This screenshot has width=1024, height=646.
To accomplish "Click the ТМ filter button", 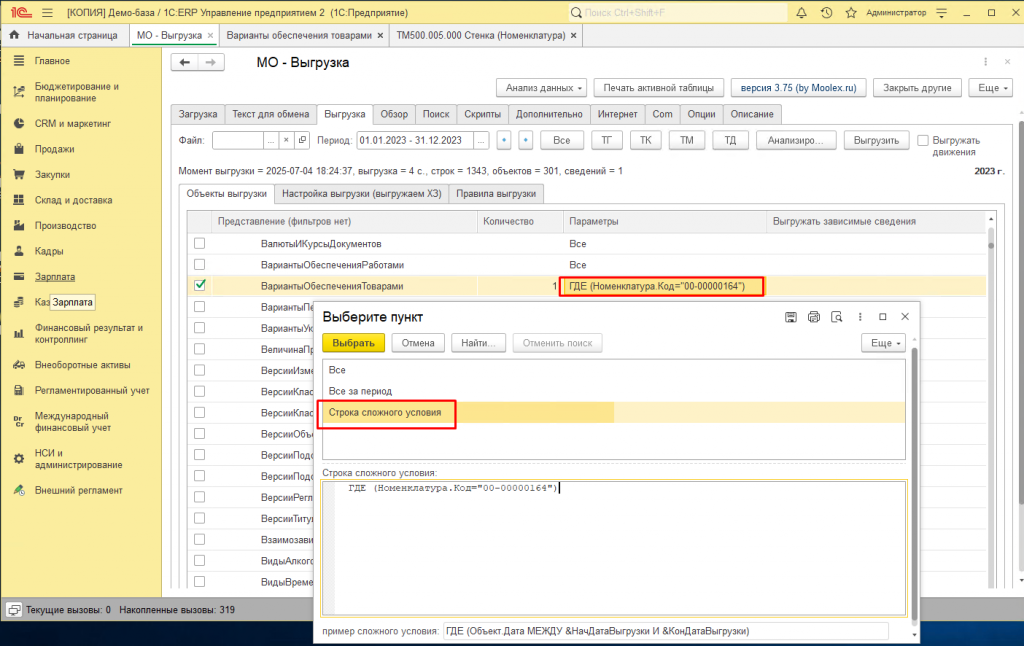I will click(686, 140).
